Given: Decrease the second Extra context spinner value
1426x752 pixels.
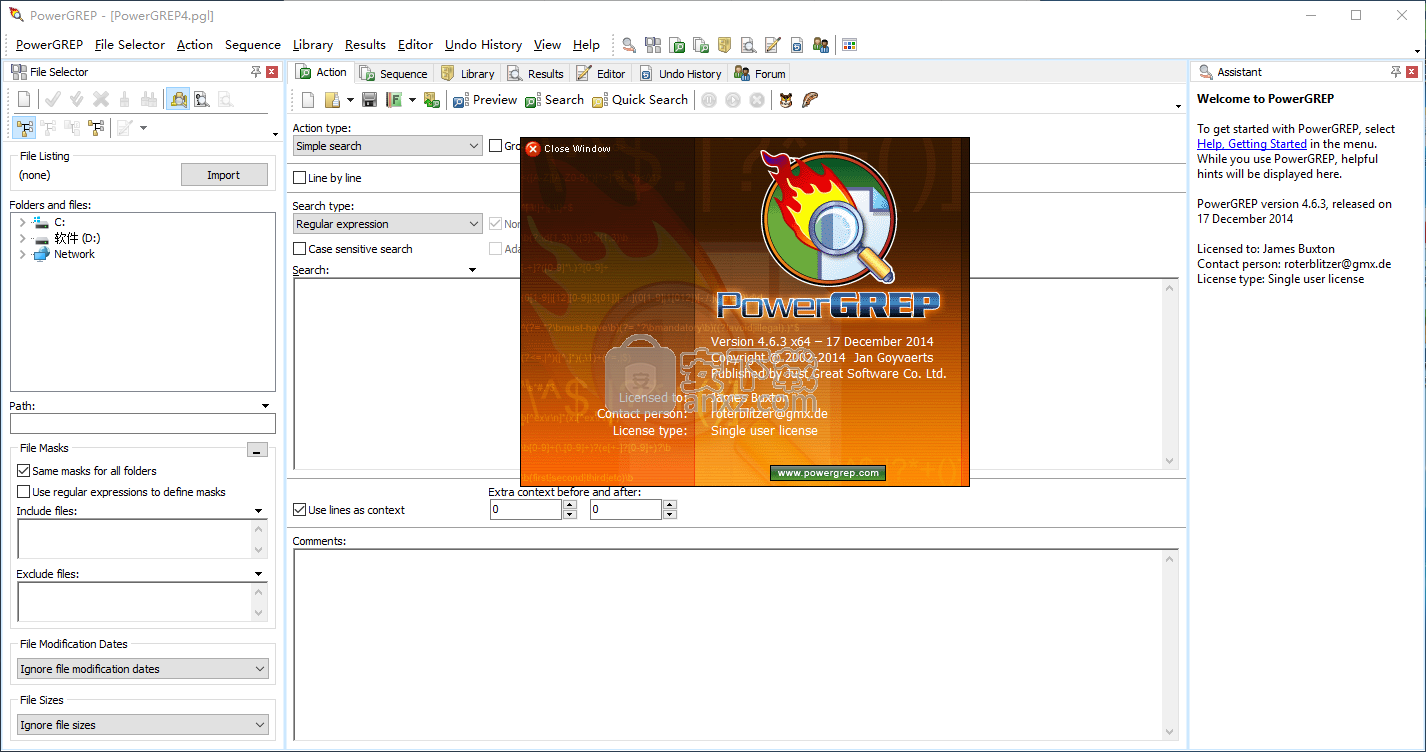Looking at the screenshot, I should point(670,515).
